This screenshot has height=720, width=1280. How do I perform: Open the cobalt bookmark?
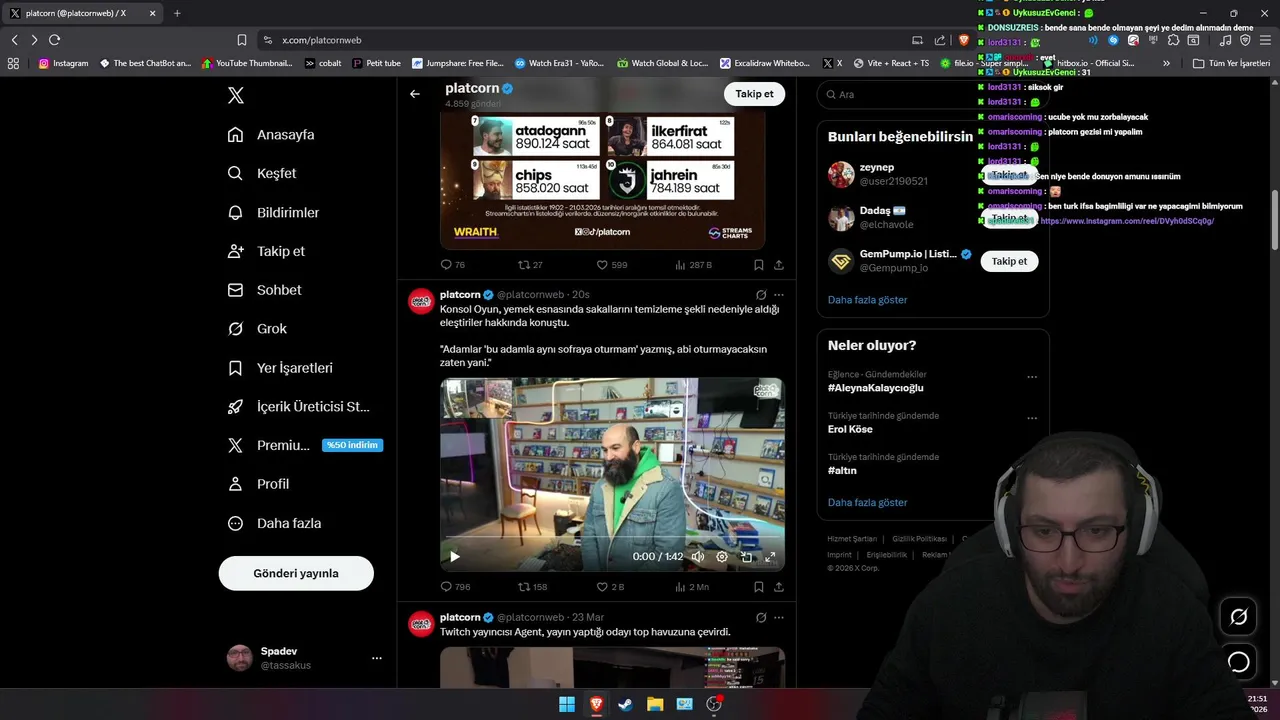[323, 63]
